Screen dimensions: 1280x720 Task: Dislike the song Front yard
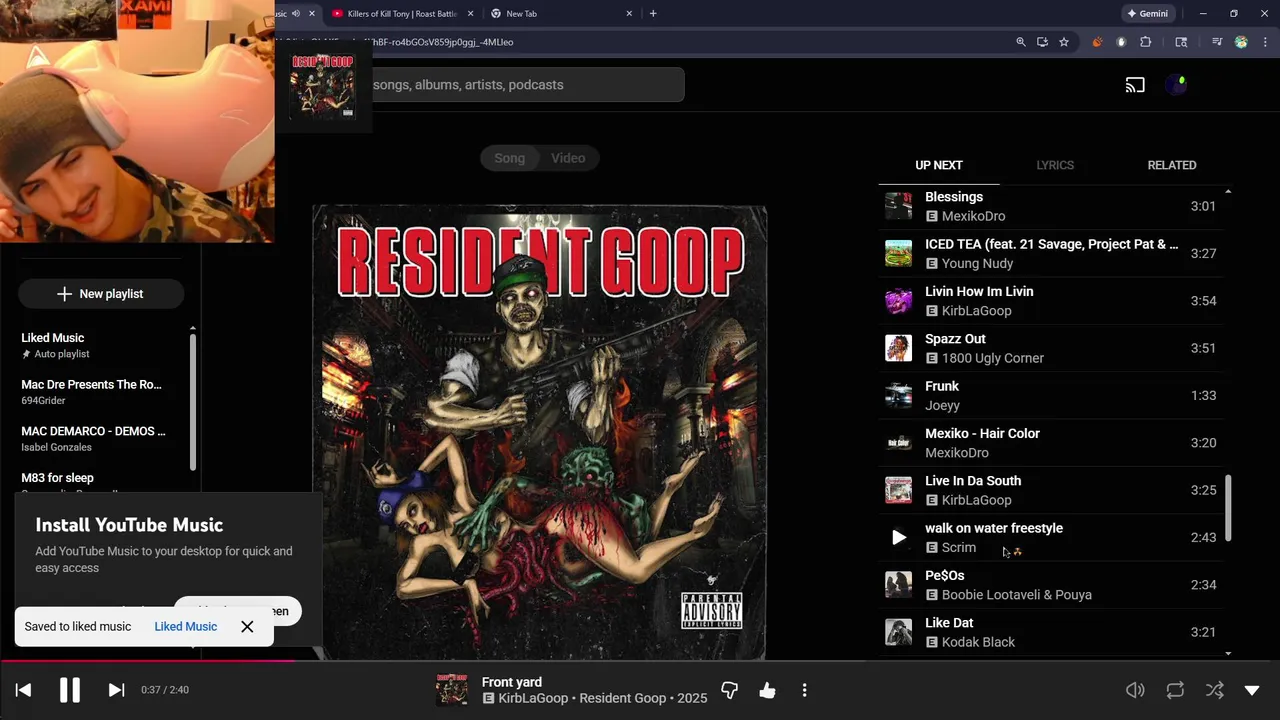click(729, 690)
